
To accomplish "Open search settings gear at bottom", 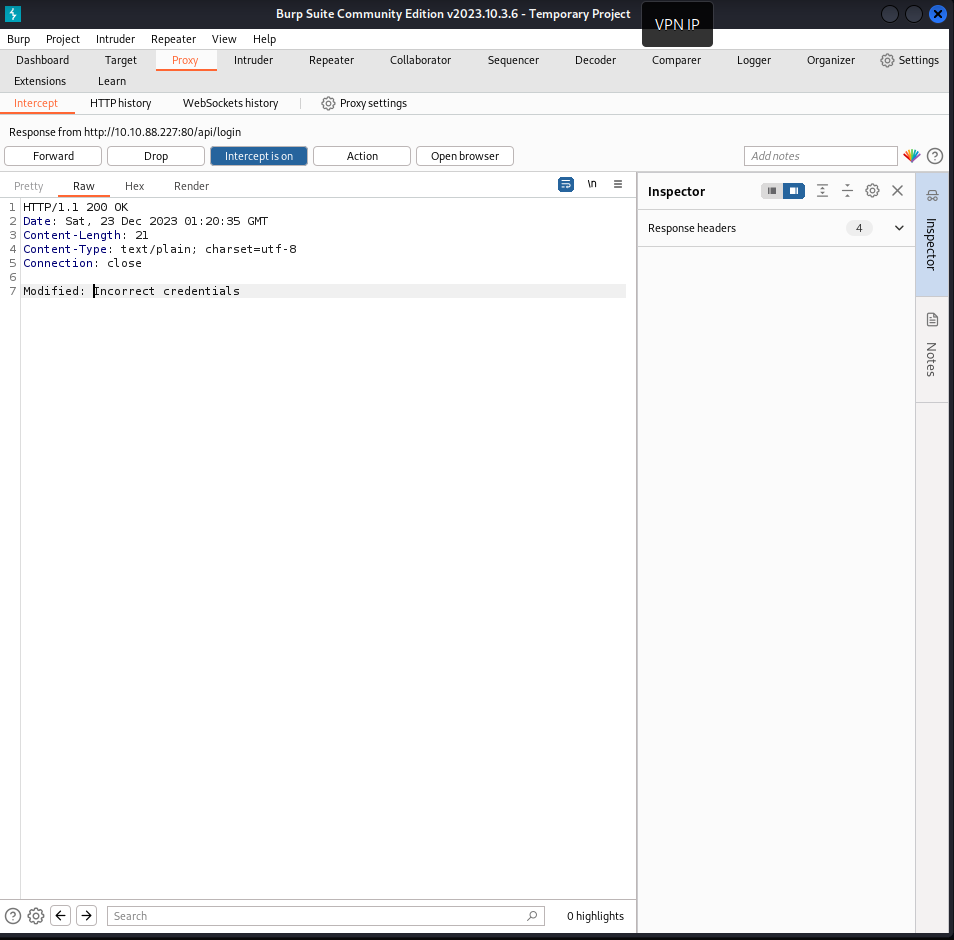I will [x=36, y=916].
